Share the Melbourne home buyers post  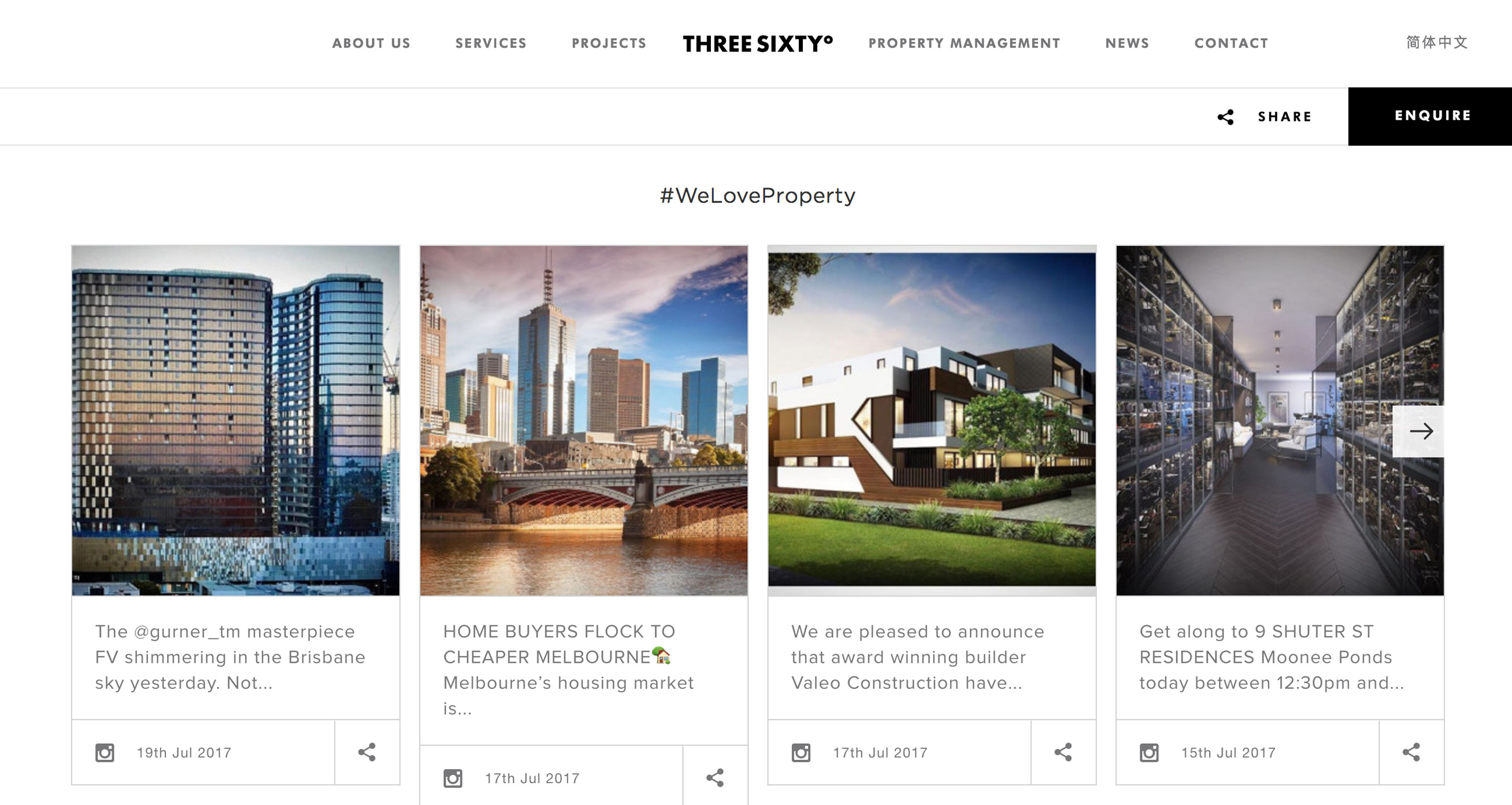[x=715, y=778]
